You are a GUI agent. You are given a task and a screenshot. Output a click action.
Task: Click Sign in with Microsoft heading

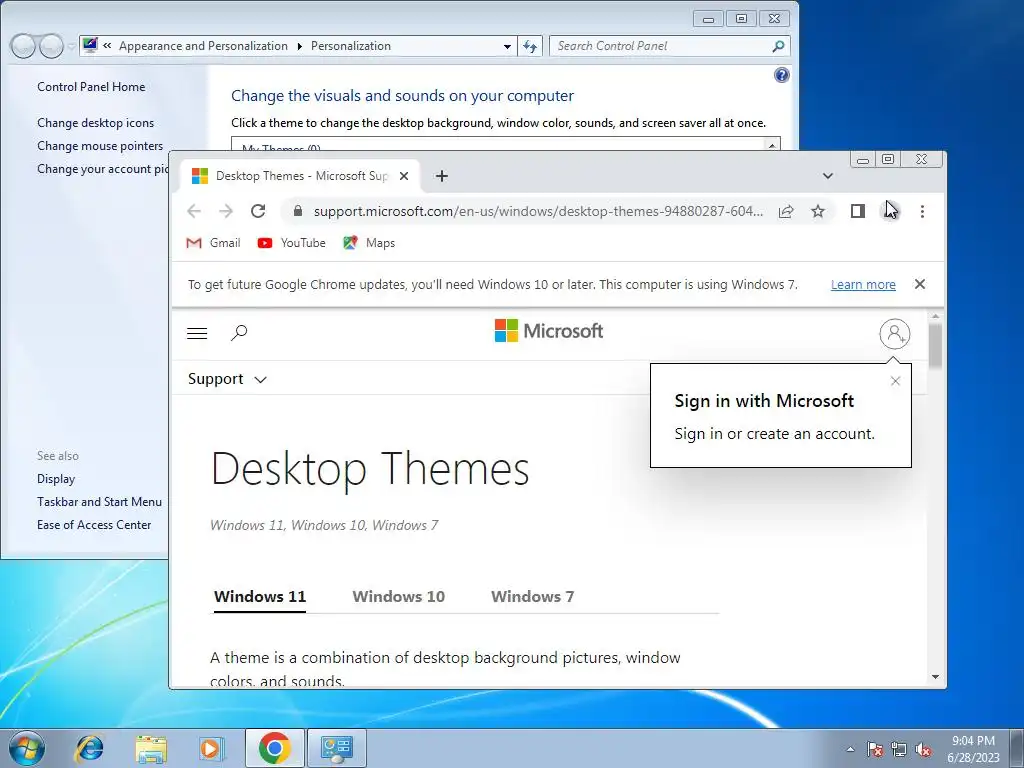pyautogui.click(x=764, y=400)
